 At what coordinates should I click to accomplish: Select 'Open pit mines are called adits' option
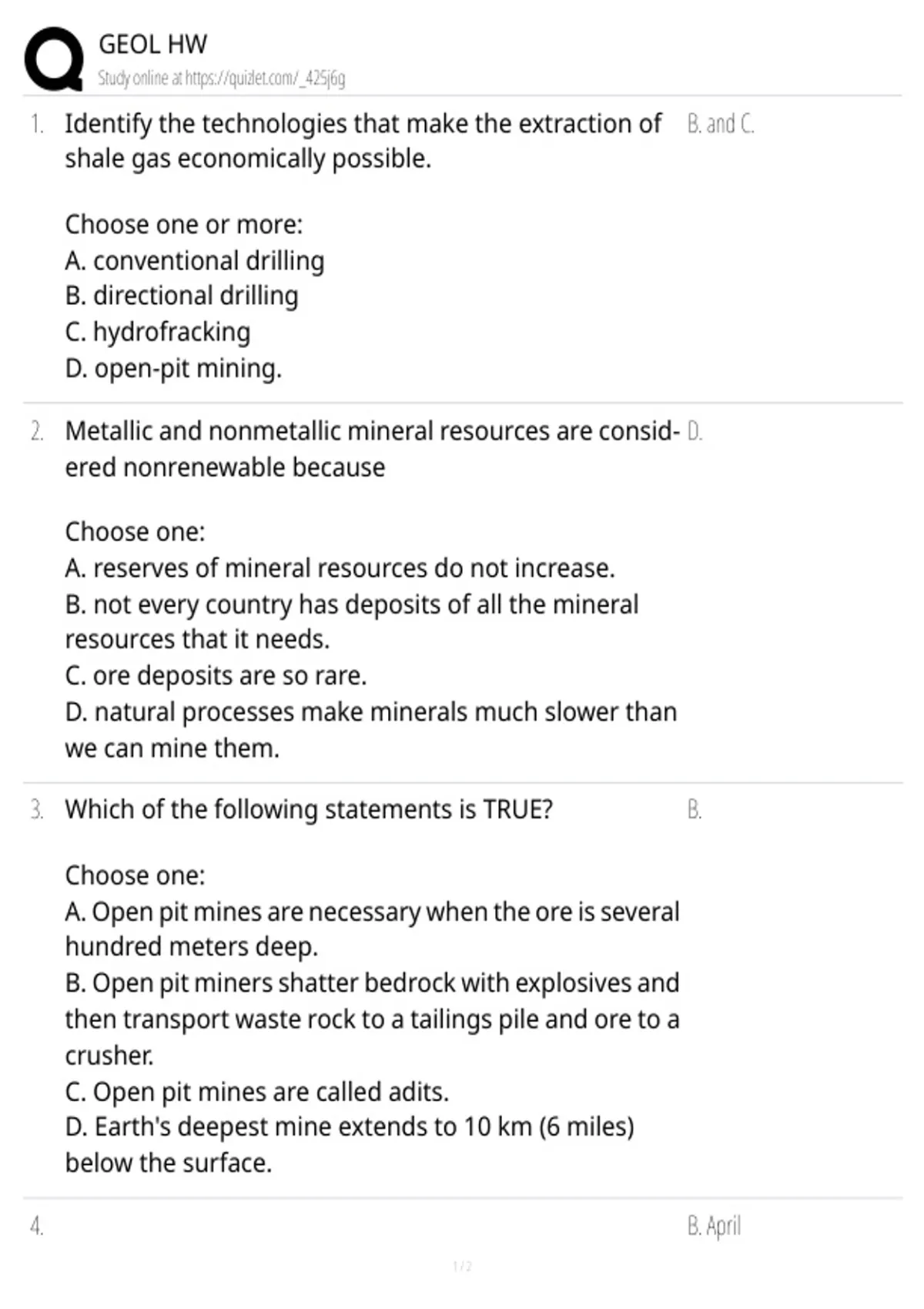(x=256, y=1092)
